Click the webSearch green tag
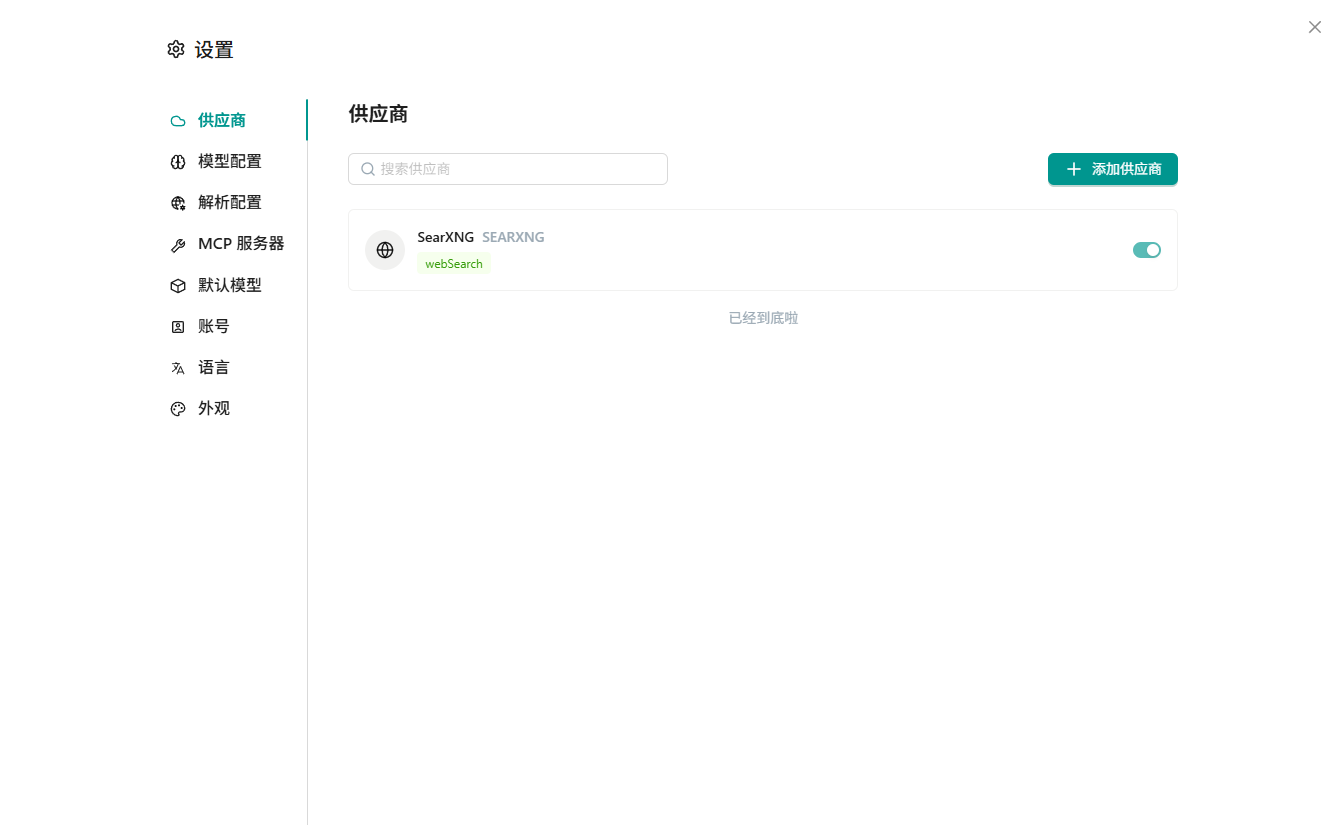Image resolution: width=1338 pixels, height=825 pixels. [x=454, y=264]
